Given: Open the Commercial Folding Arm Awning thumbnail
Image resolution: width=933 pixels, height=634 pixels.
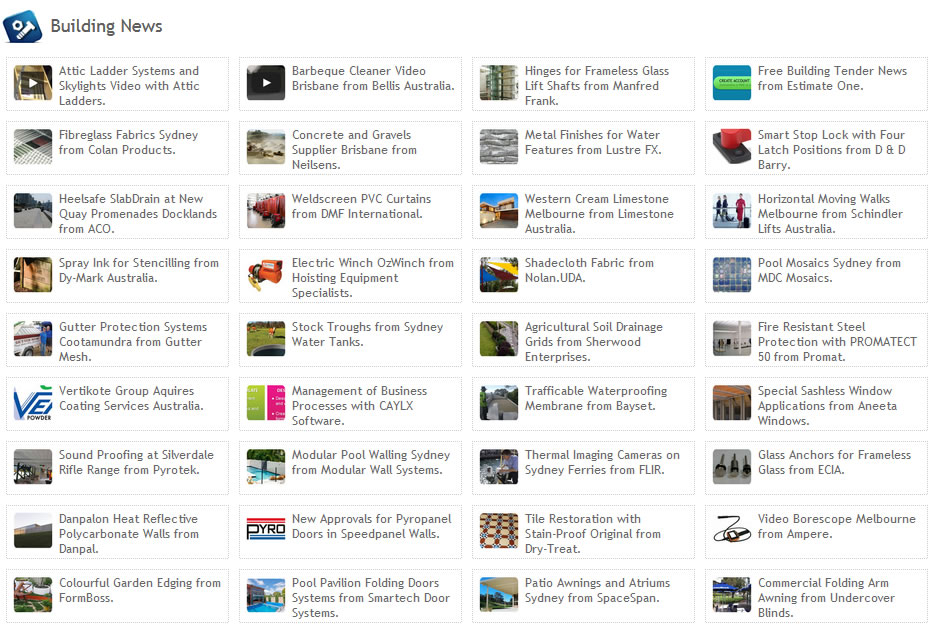Looking at the screenshot, I should (732, 594).
